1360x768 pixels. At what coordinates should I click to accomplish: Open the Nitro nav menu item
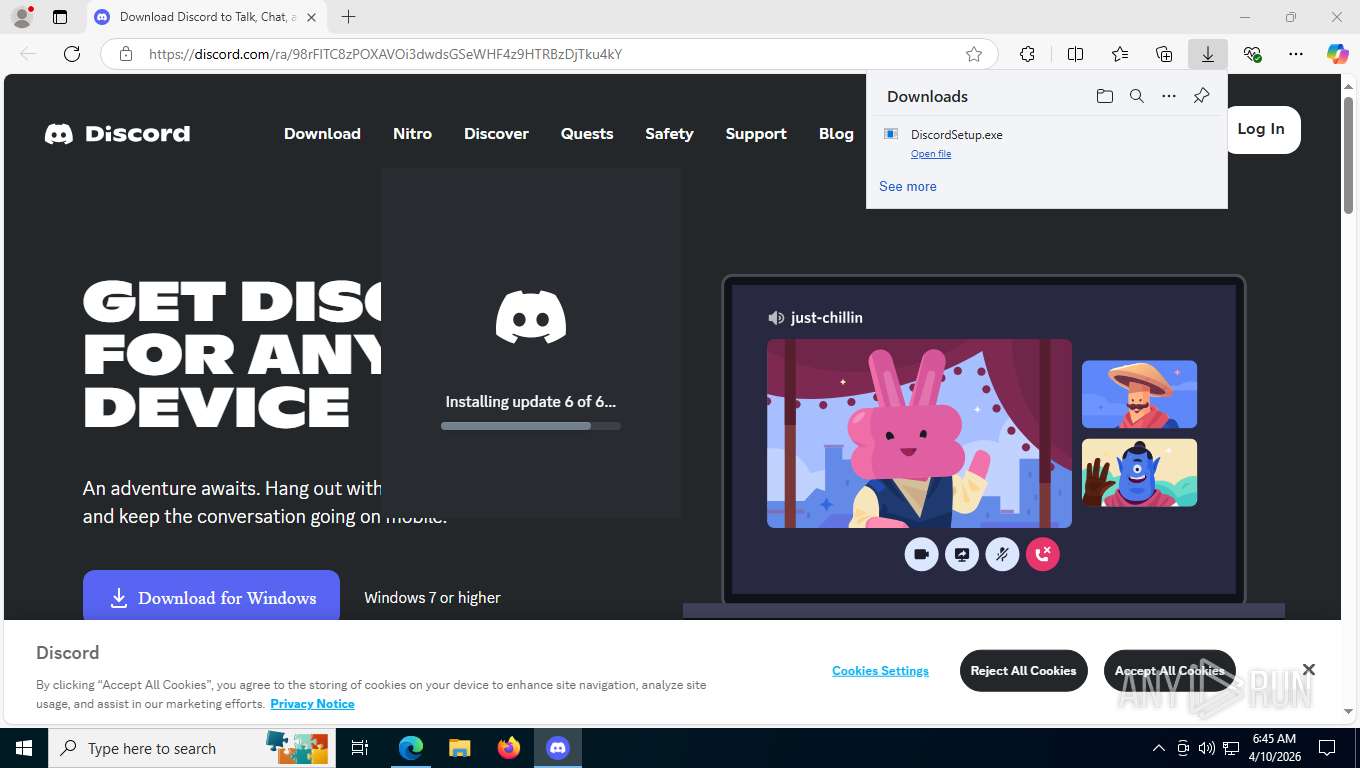point(412,134)
